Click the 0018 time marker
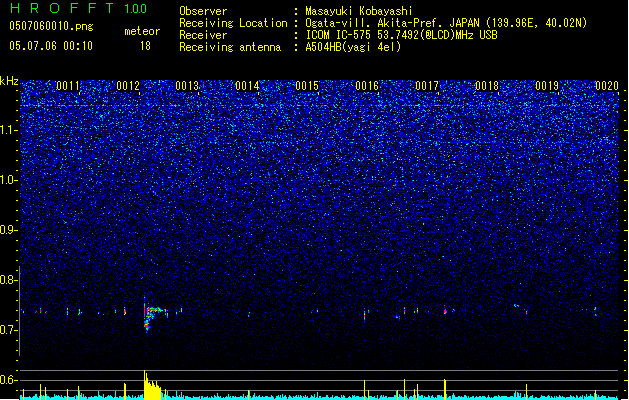This screenshot has height=400, width=629. [x=487, y=86]
